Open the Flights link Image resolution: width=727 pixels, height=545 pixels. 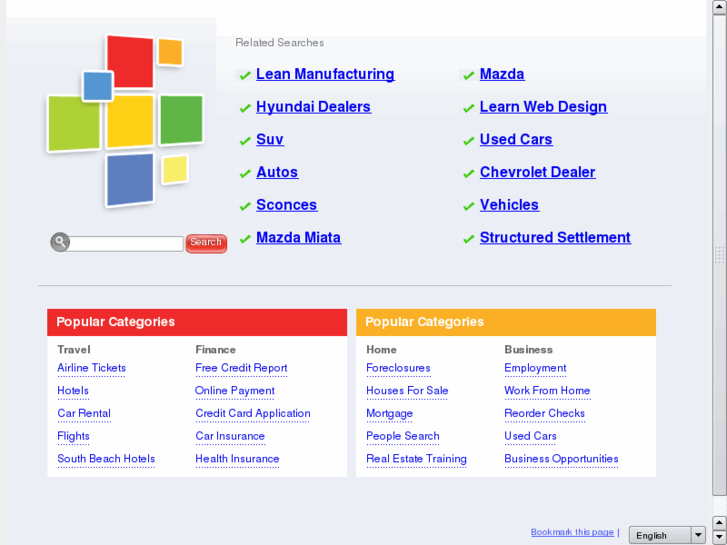[73, 436]
